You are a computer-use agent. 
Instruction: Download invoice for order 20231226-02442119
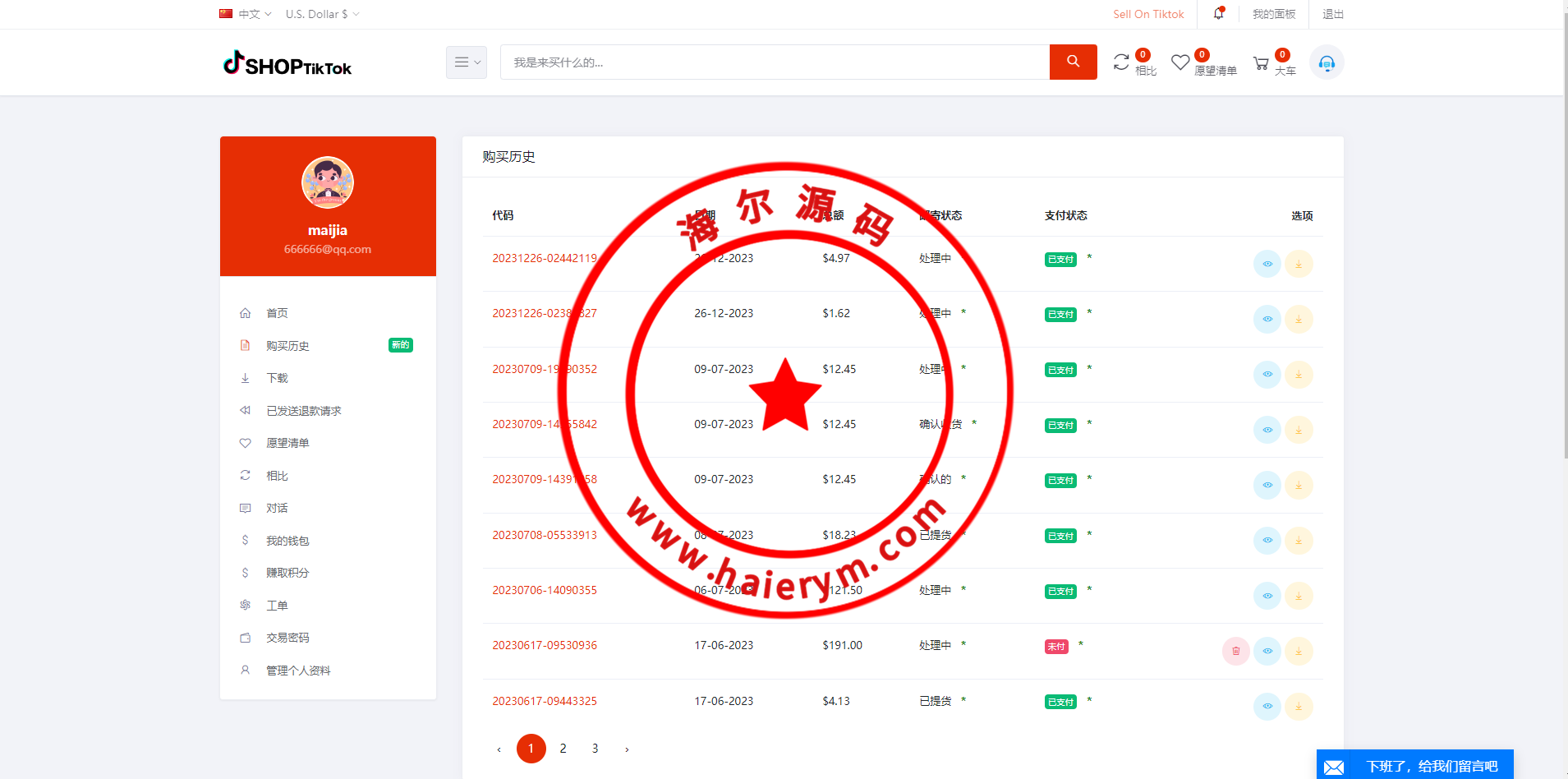1299,264
